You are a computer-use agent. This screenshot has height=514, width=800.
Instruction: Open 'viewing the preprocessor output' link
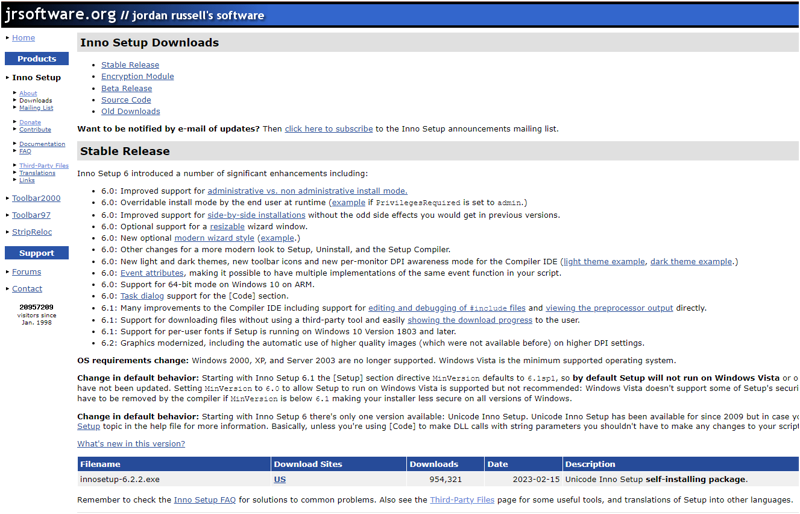coord(609,308)
